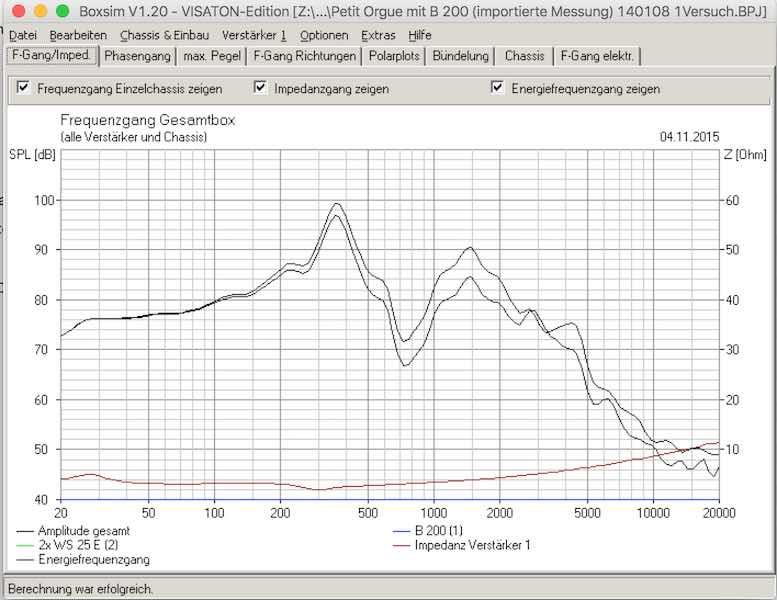The height and width of the screenshot is (600, 777).
Task: Open the Extras menu
Action: (378, 35)
